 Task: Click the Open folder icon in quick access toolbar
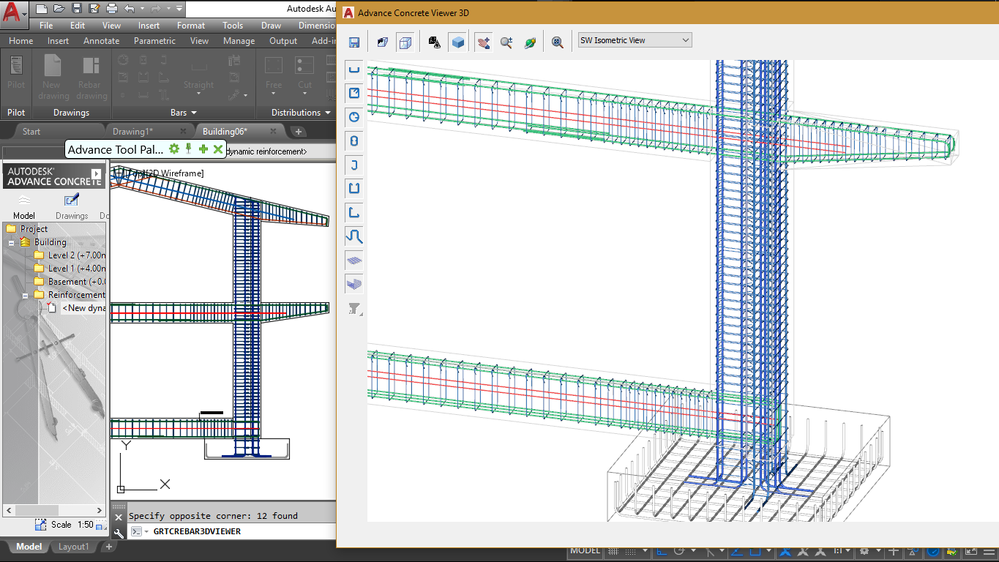[x=59, y=9]
